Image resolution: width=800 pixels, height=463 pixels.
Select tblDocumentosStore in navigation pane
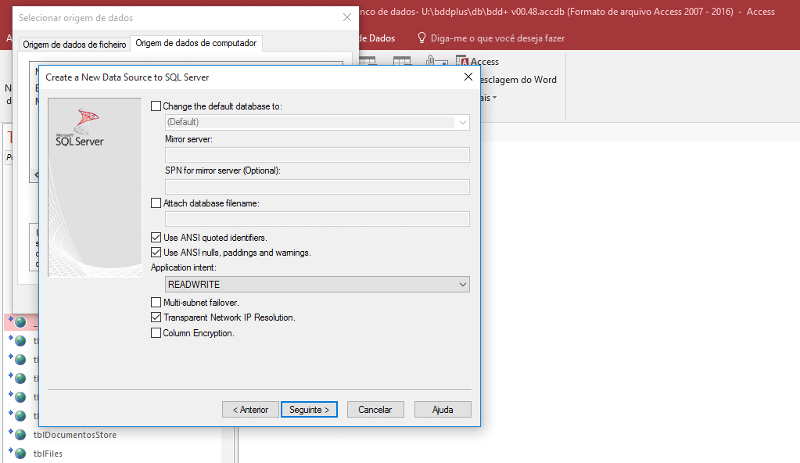[75, 435]
